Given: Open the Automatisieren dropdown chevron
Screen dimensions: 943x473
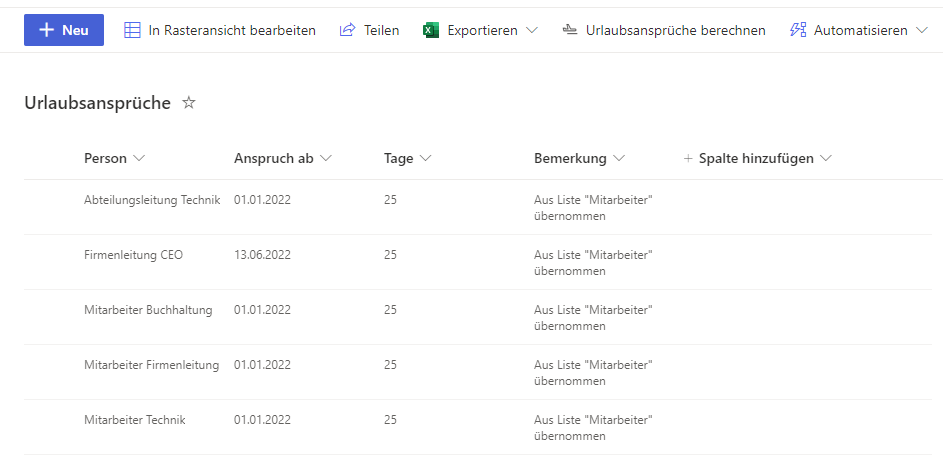Looking at the screenshot, I should [x=922, y=30].
